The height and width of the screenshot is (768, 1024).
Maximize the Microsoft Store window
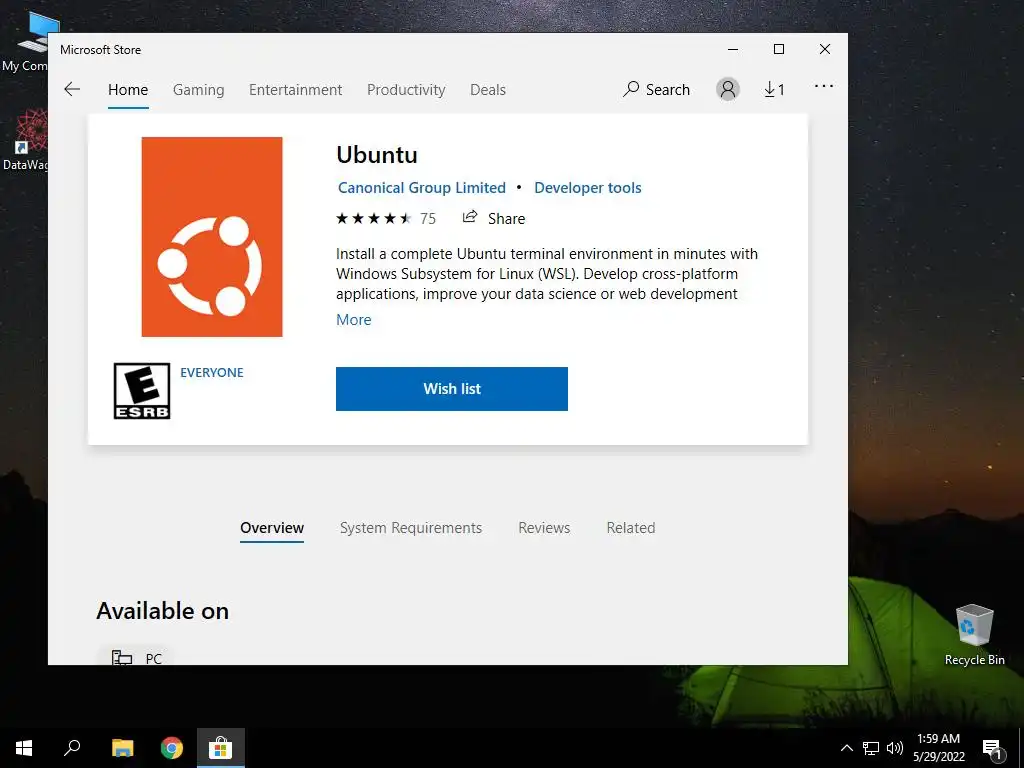click(x=778, y=50)
